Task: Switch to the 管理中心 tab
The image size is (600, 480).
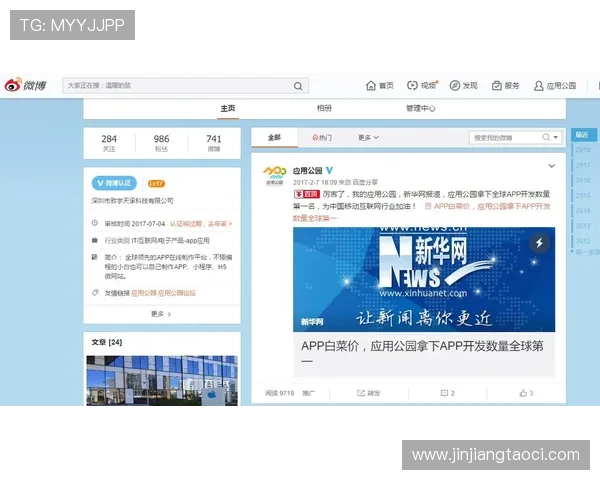Action: point(421,108)
